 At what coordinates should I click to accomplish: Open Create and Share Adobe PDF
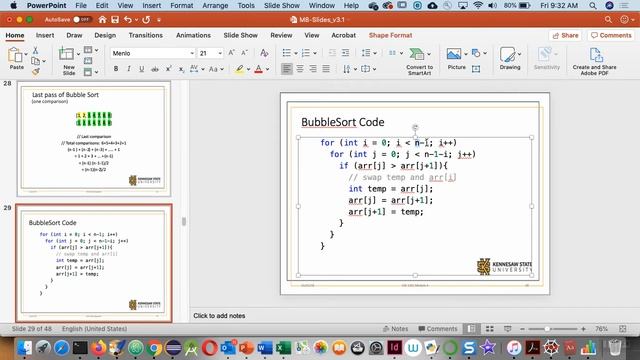click(x=595, y=55)
